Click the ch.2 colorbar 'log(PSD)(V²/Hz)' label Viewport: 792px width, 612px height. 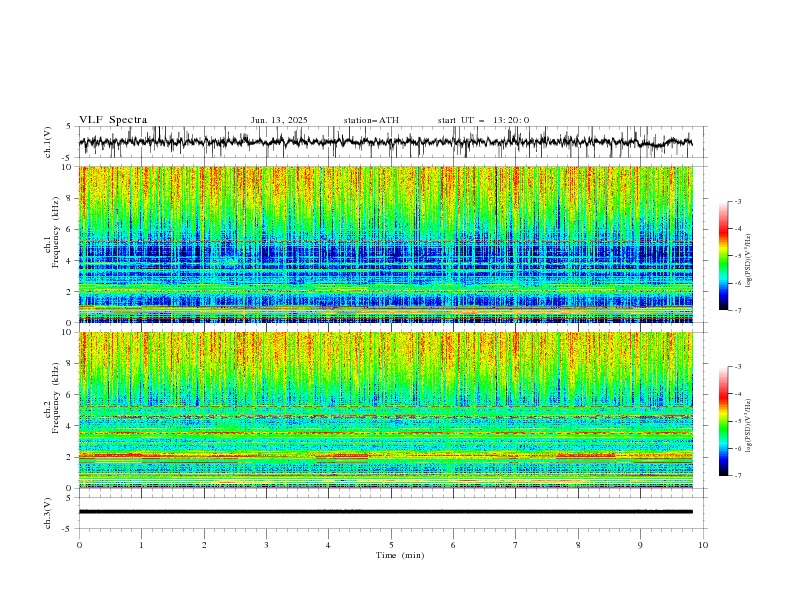(748, 426)
